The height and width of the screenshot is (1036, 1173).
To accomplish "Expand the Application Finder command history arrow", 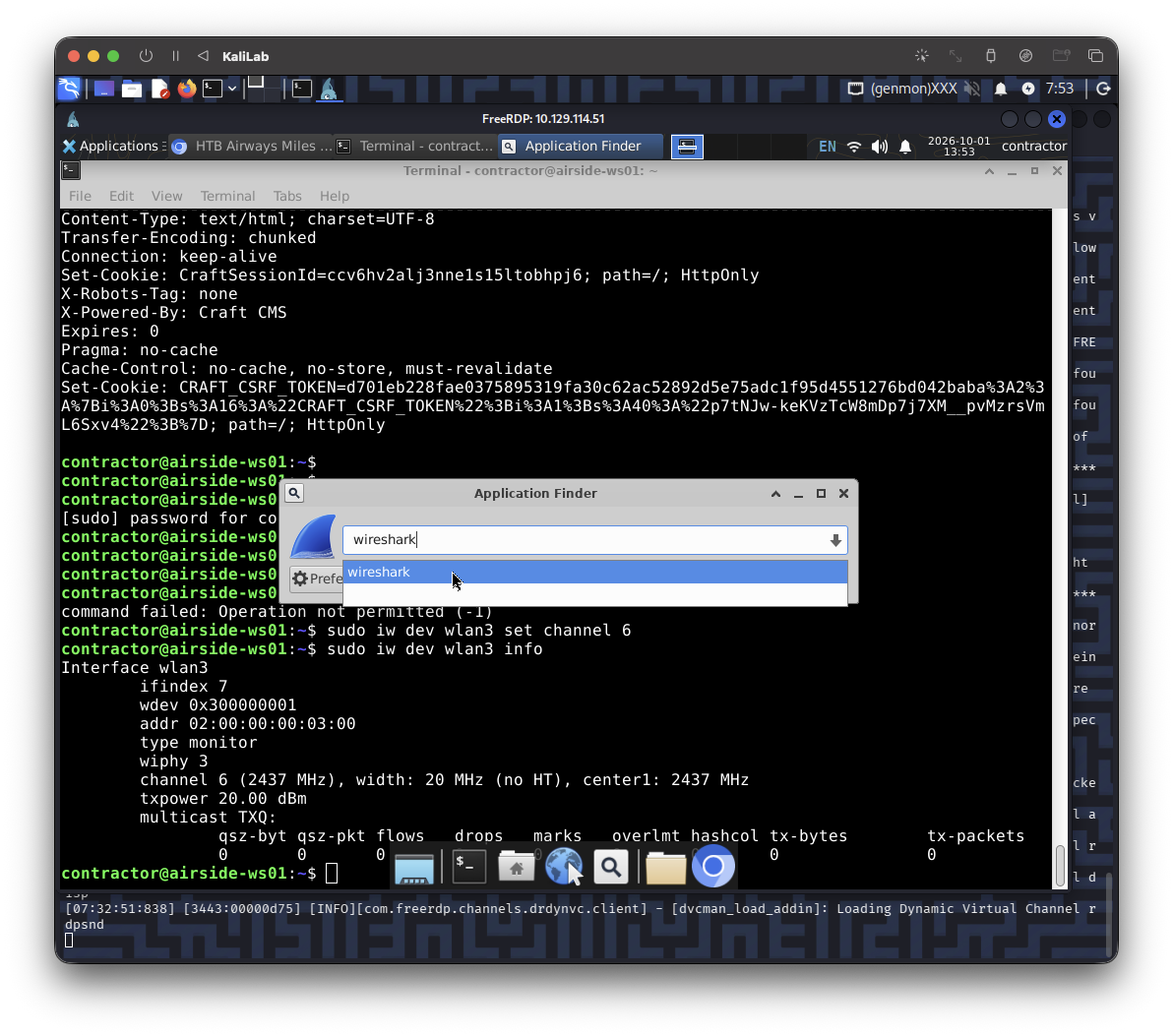I will [835, 540].
